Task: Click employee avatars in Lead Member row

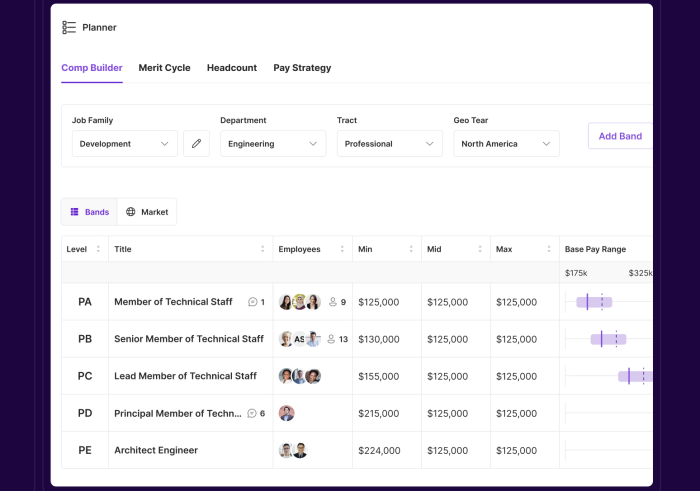Action: (x=300, y=376)
